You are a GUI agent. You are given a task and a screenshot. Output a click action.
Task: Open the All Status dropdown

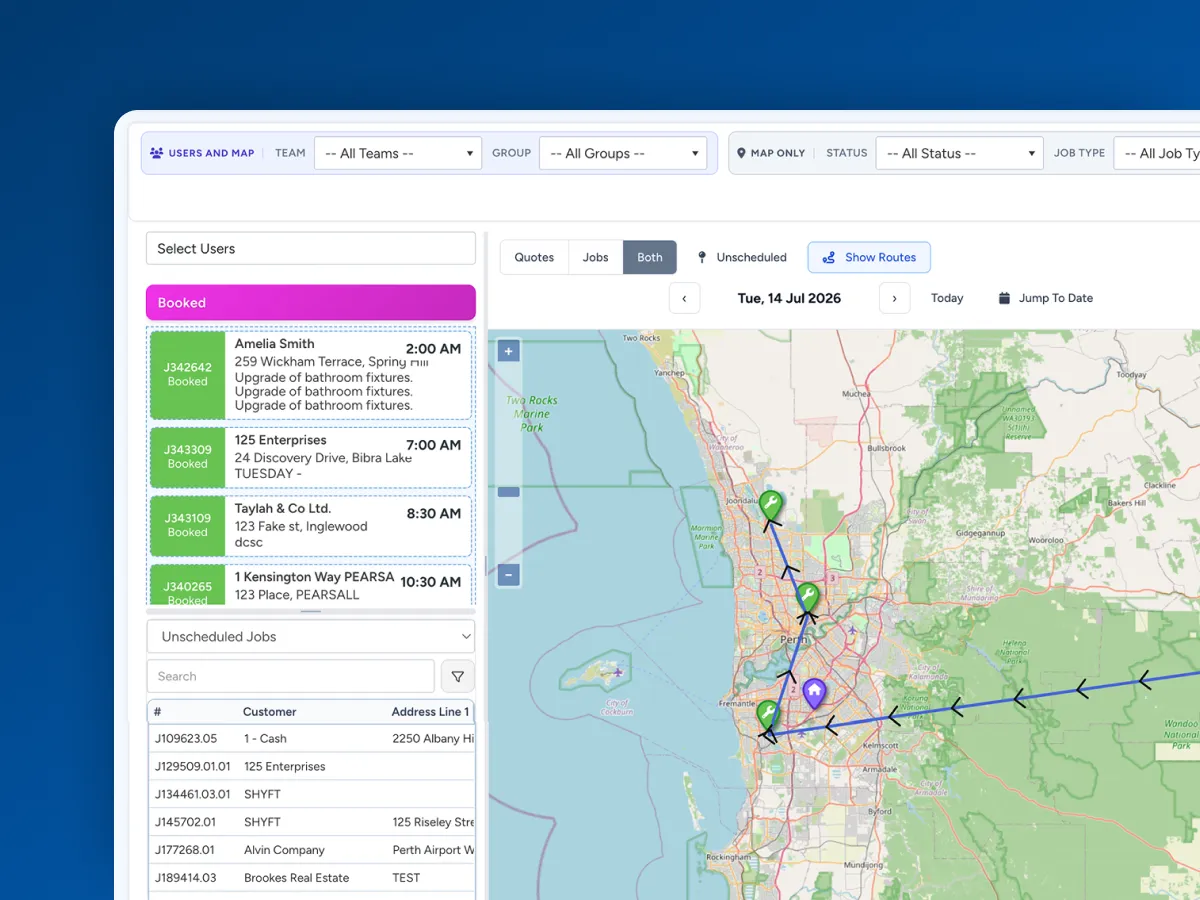pyautogui.click(x=960, y=153)
